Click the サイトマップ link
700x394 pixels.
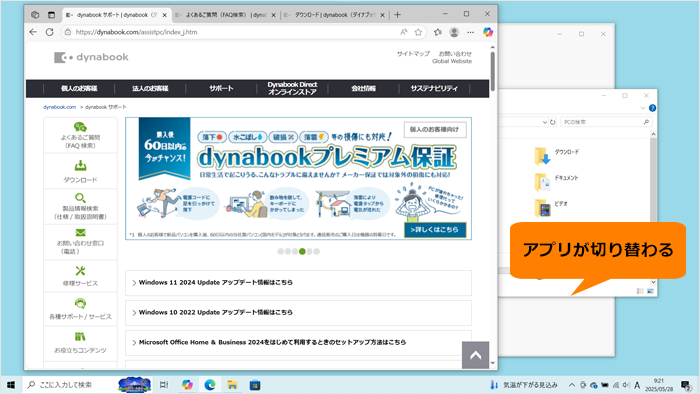pos(413,54)
